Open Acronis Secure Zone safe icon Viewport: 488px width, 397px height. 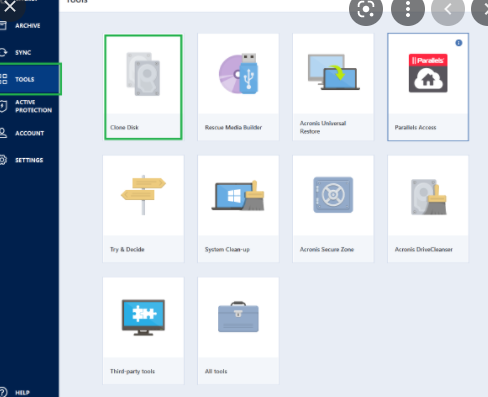coord(333,195)
